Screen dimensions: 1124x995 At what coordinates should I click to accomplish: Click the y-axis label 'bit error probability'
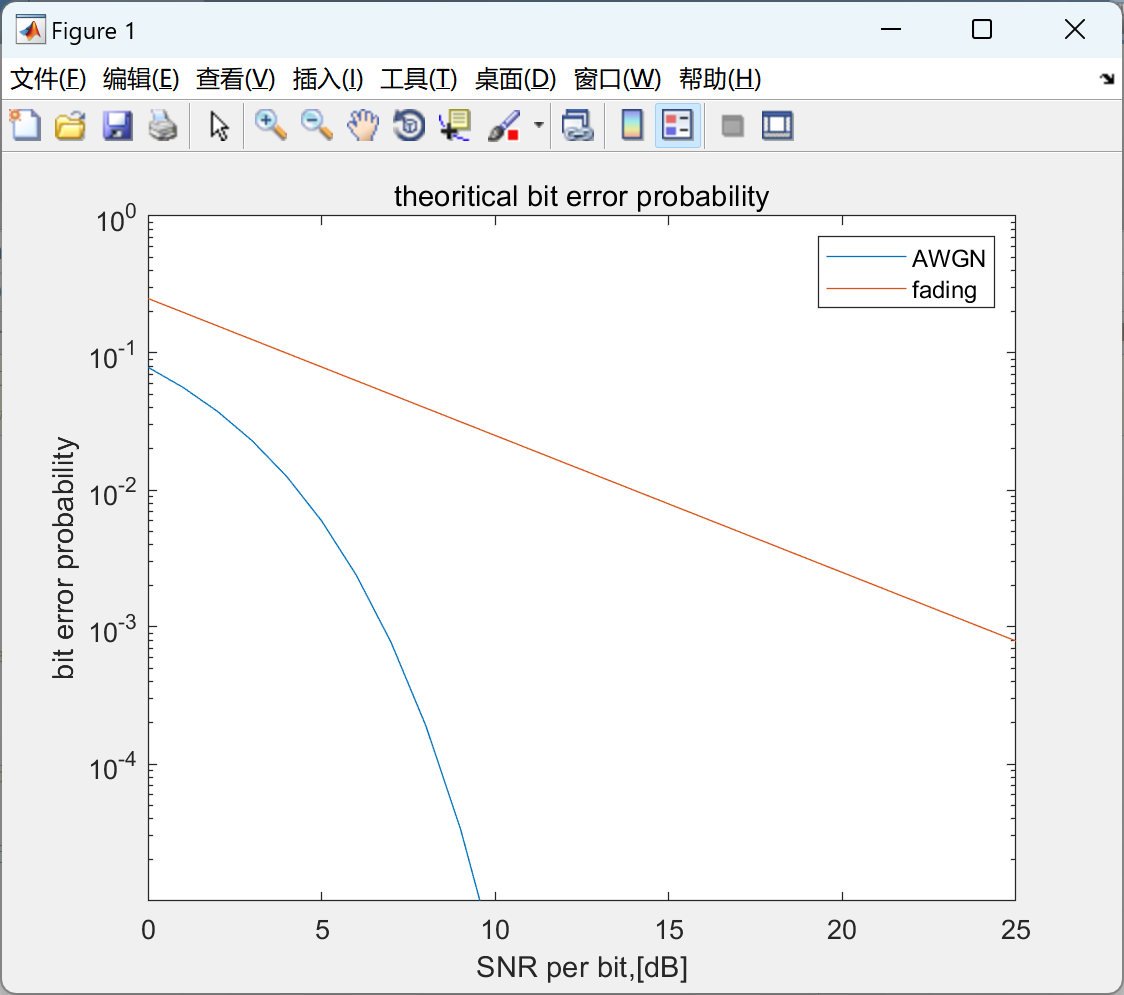(x=64, y=558)
